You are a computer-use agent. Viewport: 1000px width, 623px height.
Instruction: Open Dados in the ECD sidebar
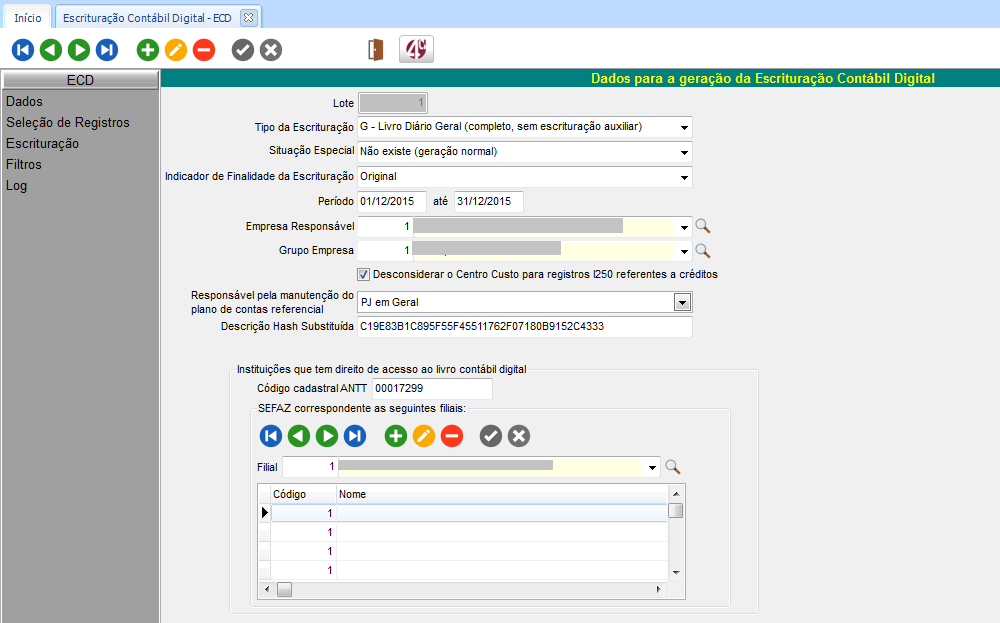[24, 101]
